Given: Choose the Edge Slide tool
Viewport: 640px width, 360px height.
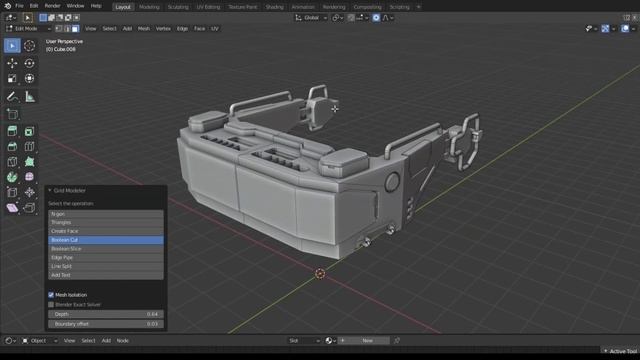Looking at the screenshot, I should [x=12, y=192].
